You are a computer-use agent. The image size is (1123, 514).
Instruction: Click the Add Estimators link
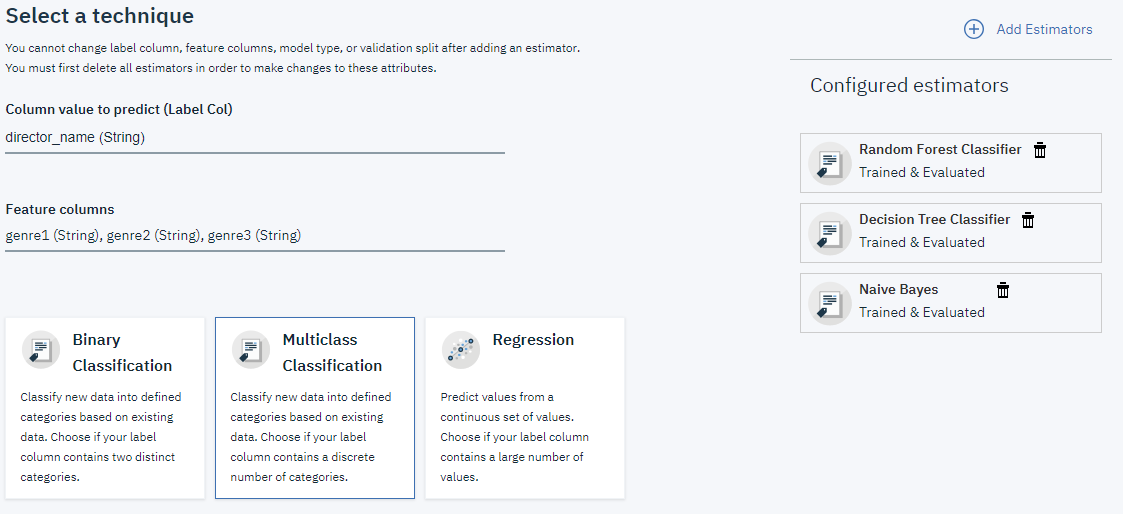tap(1044, 29)
